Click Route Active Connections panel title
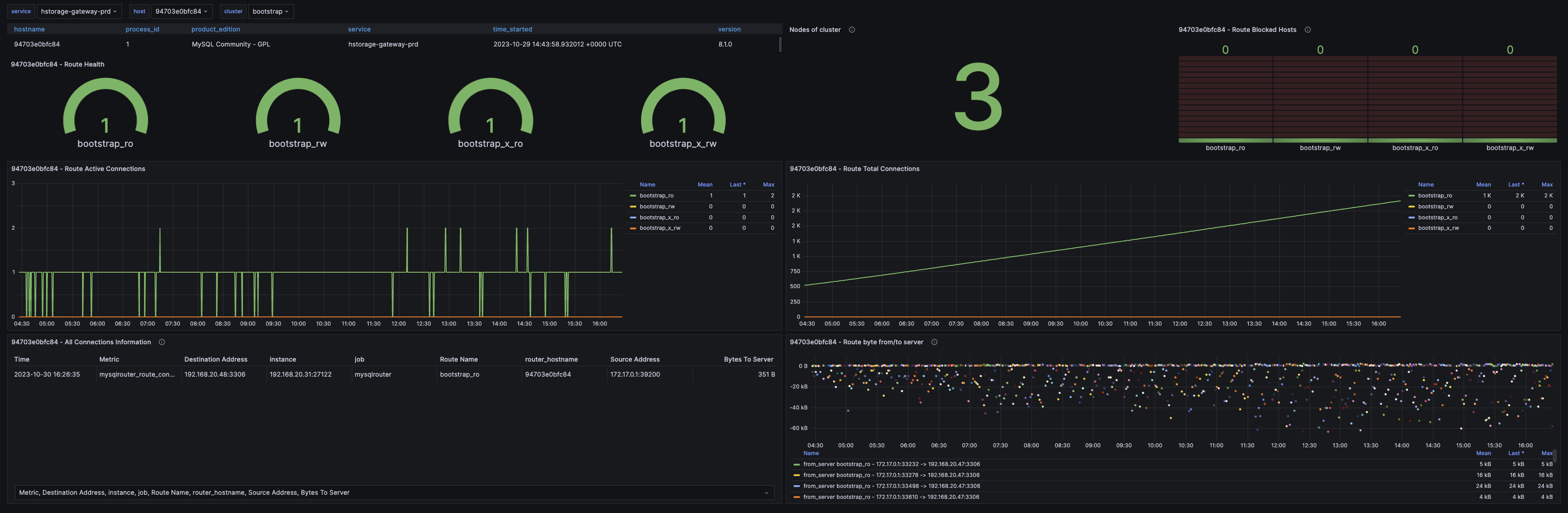The width and height of the screenshot is (1568, 513). [78, 169]
